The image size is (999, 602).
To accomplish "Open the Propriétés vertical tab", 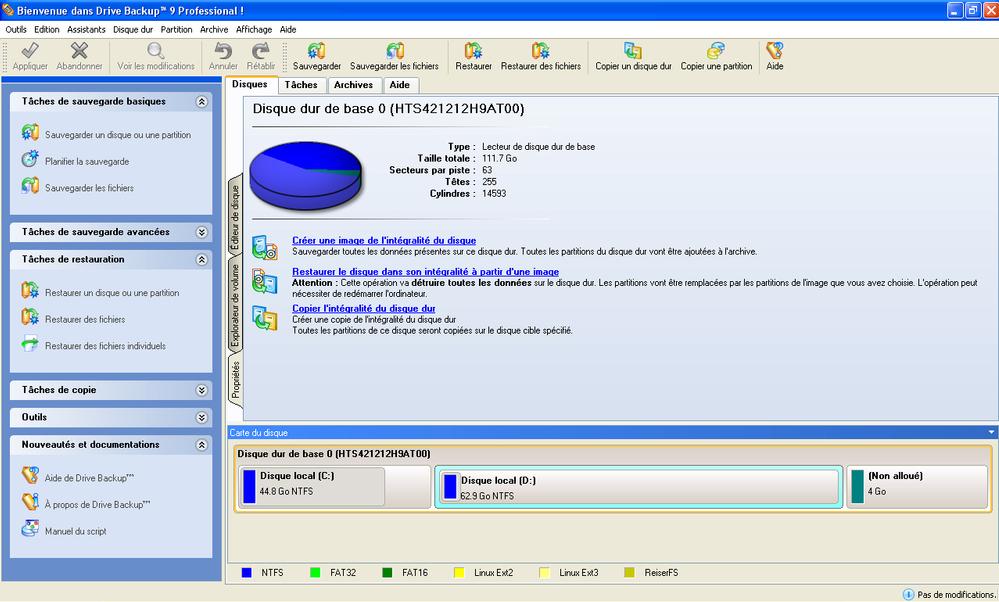I will (235, 380).
